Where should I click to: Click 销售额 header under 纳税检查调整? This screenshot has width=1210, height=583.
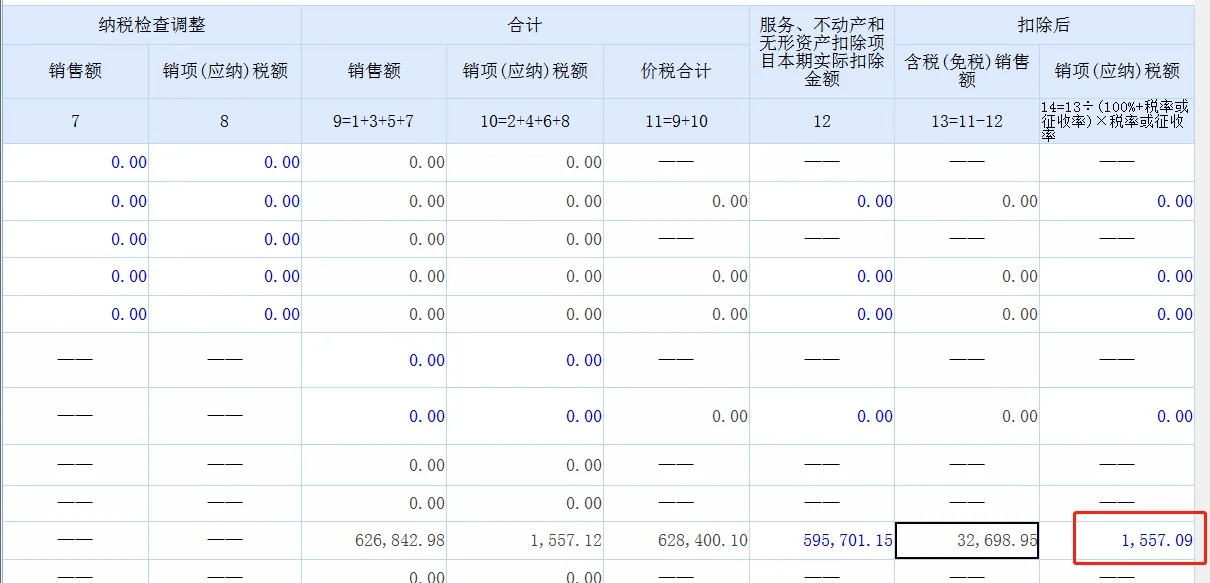click(x=75, y=71)
